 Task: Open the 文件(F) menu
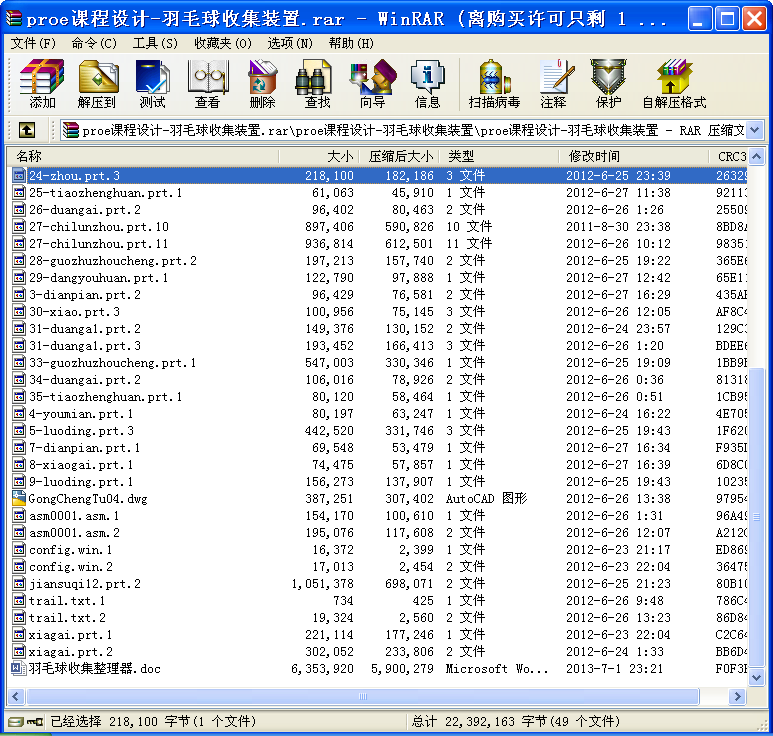(33, 43)
